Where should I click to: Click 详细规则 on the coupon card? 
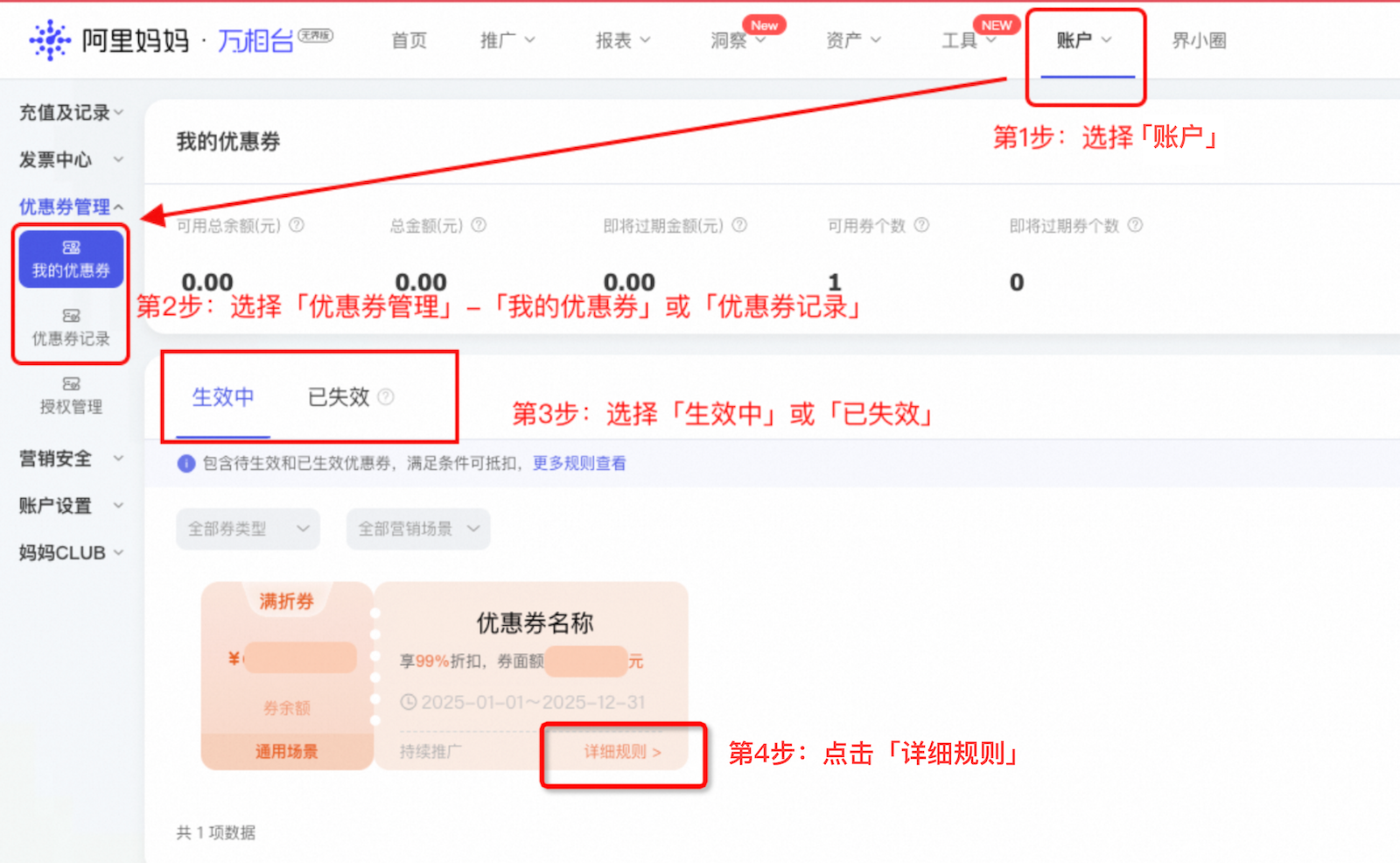622,752
